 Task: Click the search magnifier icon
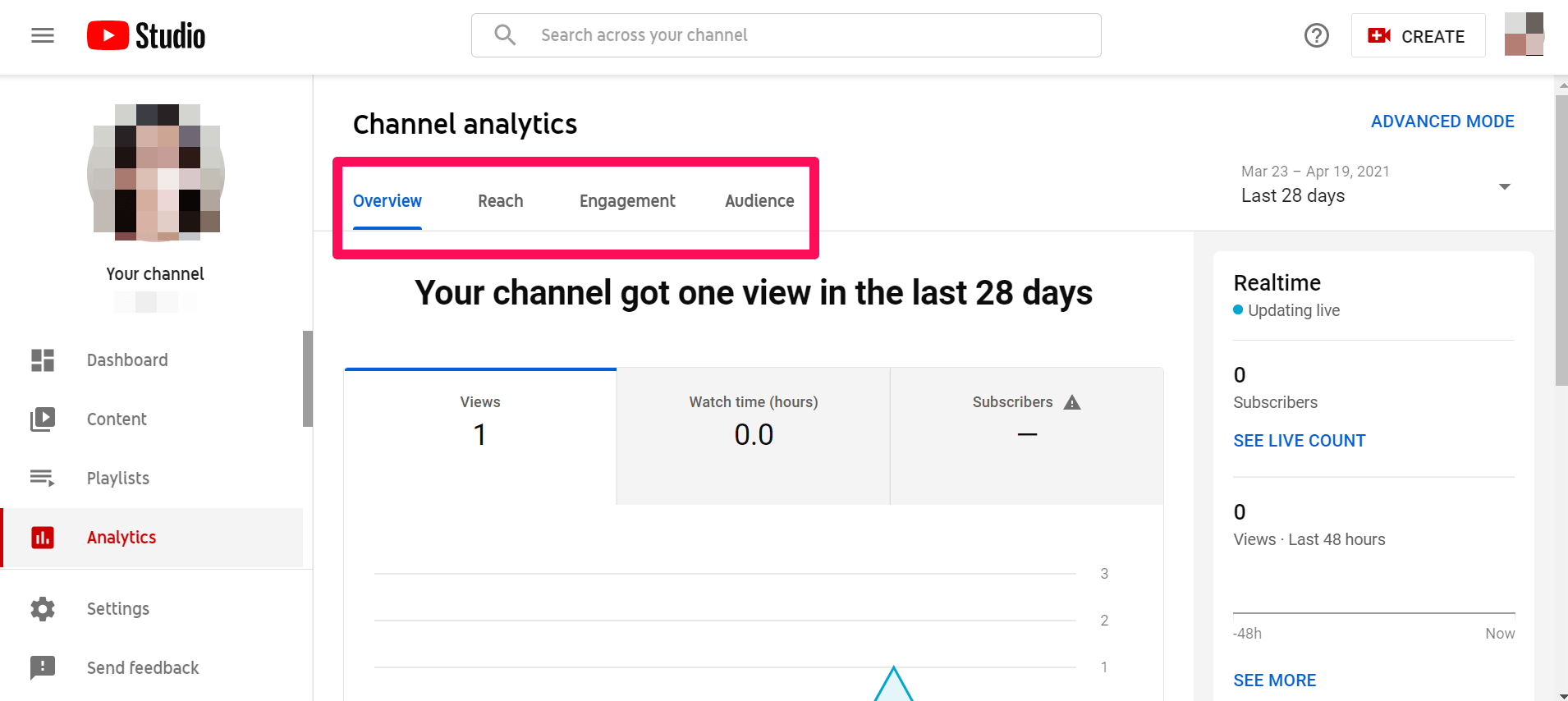[x=505, y=35]
